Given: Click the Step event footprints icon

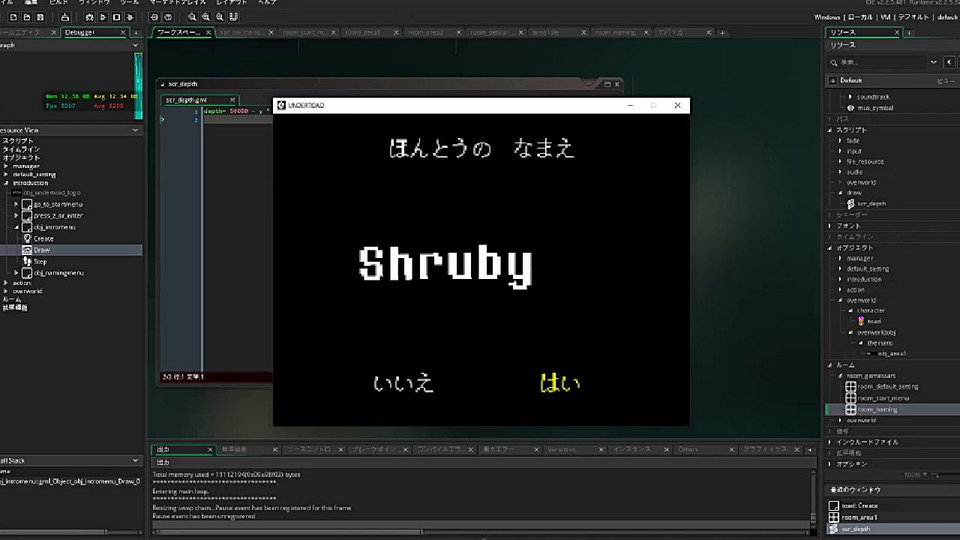Looking at the screenshot, I should click(x=27, y=261).
